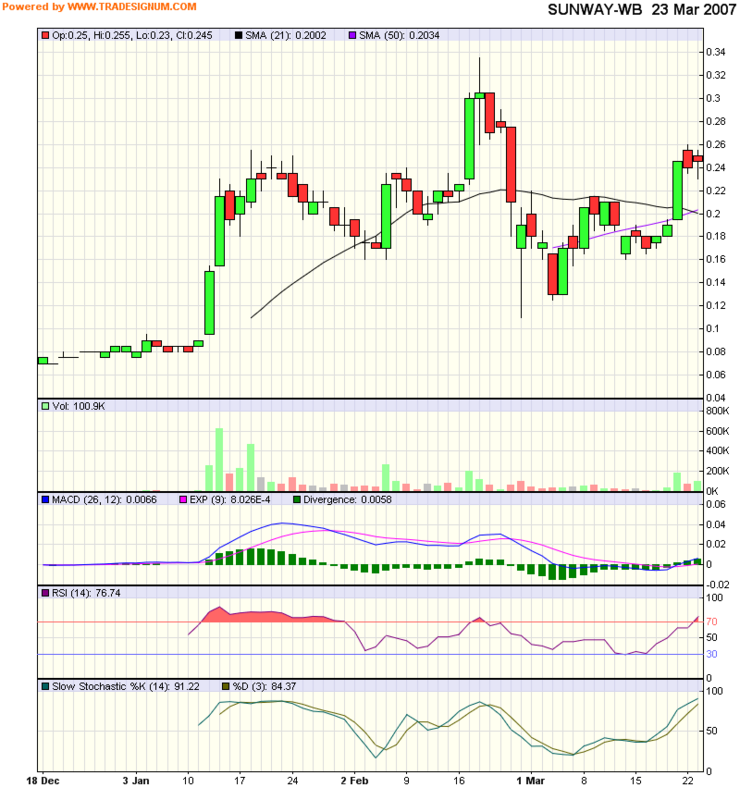
Task: Click the magenta EXP (9) legend swatch
Action: [x=183, y=499]
